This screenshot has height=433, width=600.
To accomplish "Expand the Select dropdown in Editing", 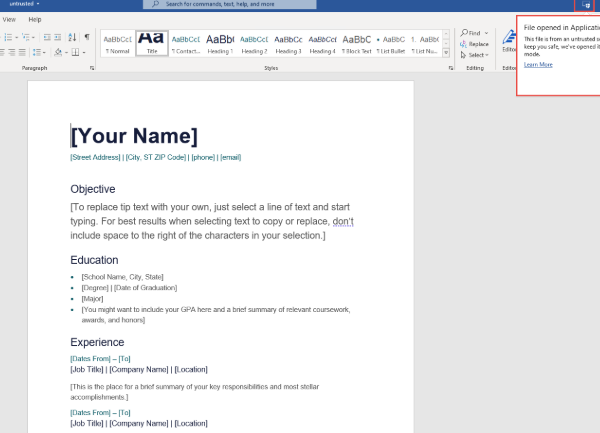I will [475, 55].
